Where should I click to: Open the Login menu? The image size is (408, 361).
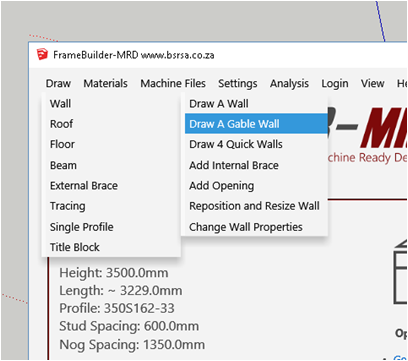point(335,83)
